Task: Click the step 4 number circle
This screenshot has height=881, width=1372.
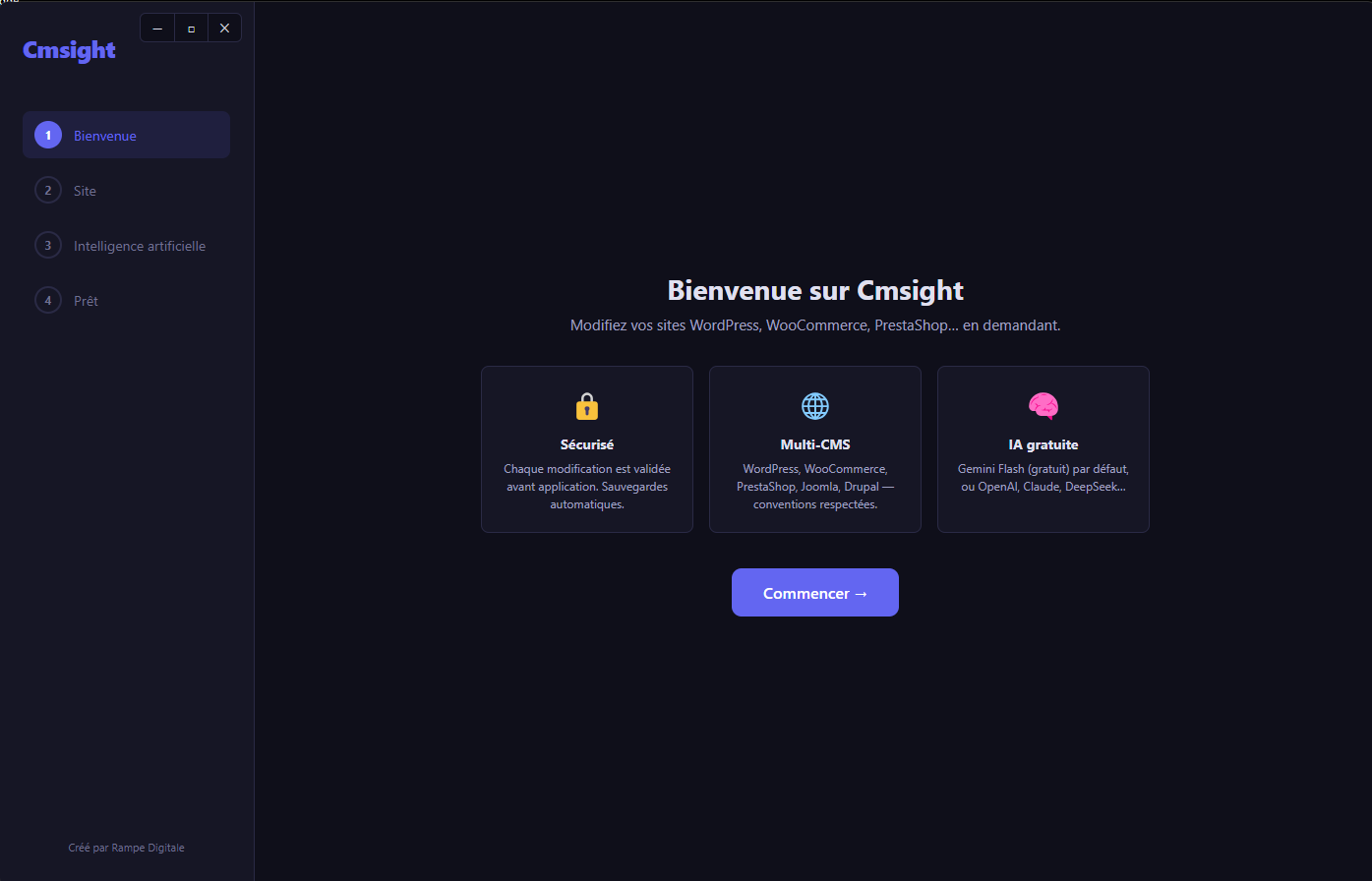Action: tap(48, 300)
